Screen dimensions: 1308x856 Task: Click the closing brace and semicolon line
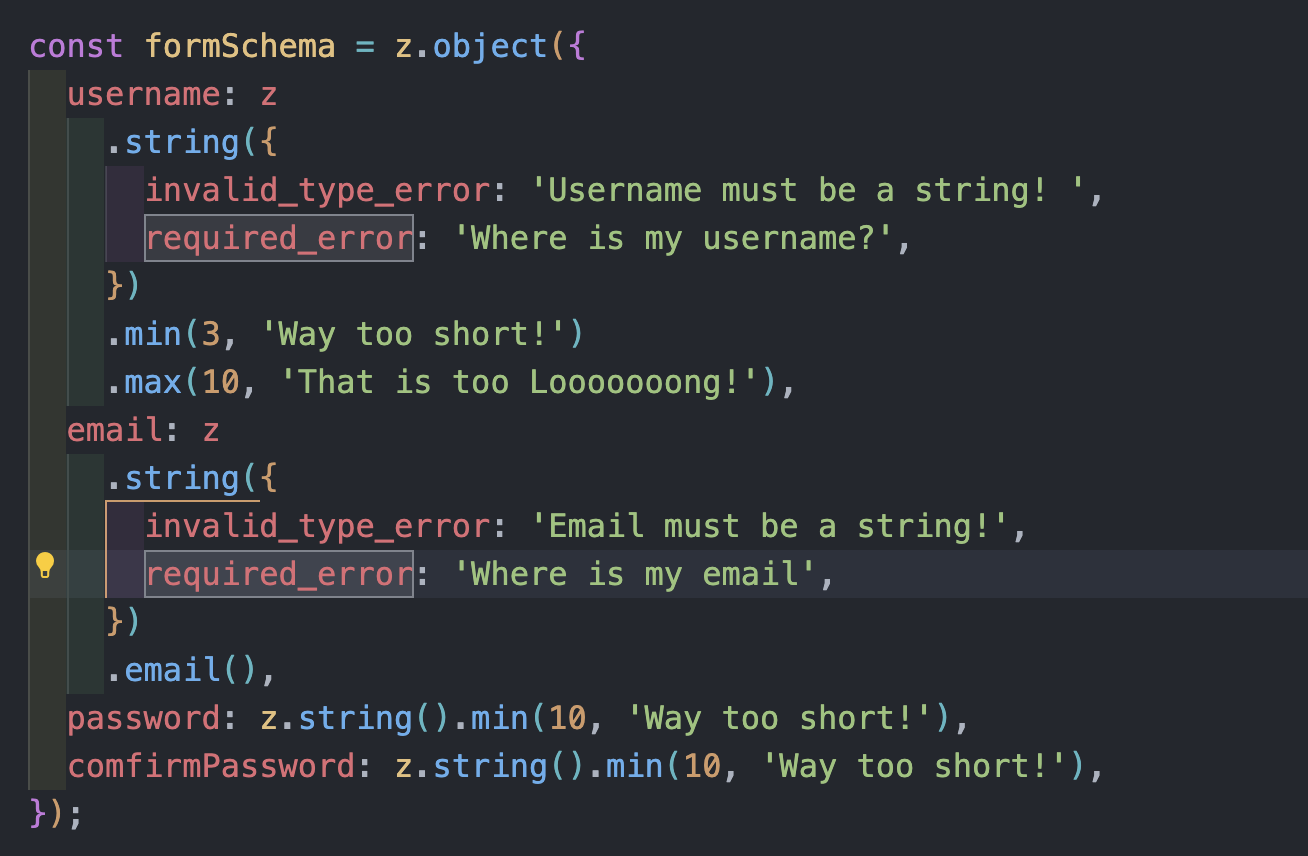tap(56, 813)
